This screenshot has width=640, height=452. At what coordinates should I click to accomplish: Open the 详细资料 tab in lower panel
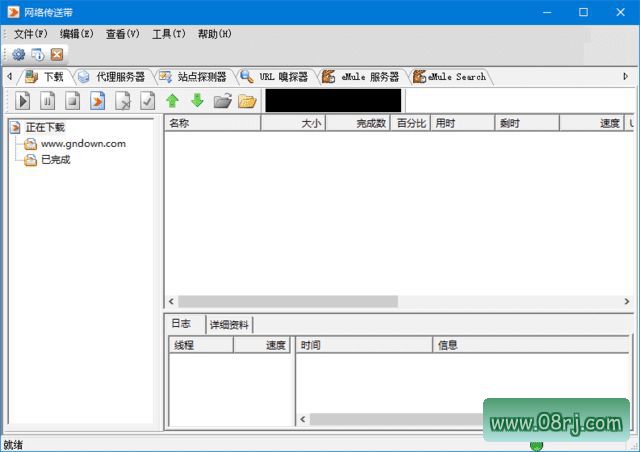tap(229, 325)
